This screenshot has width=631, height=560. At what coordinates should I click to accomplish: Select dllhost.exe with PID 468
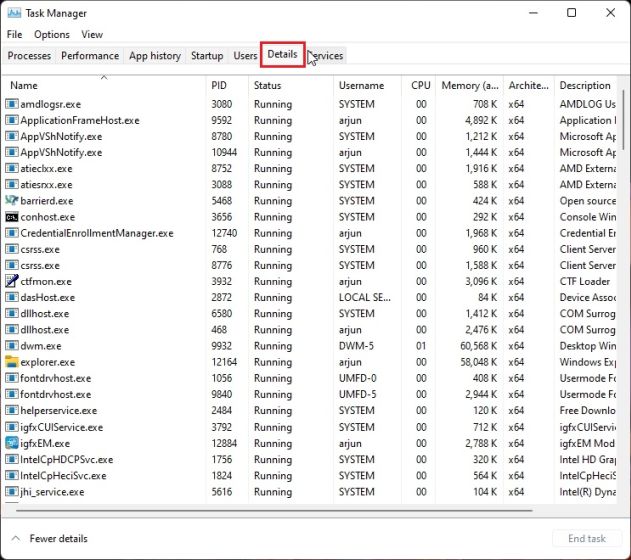tap(310, 329)
